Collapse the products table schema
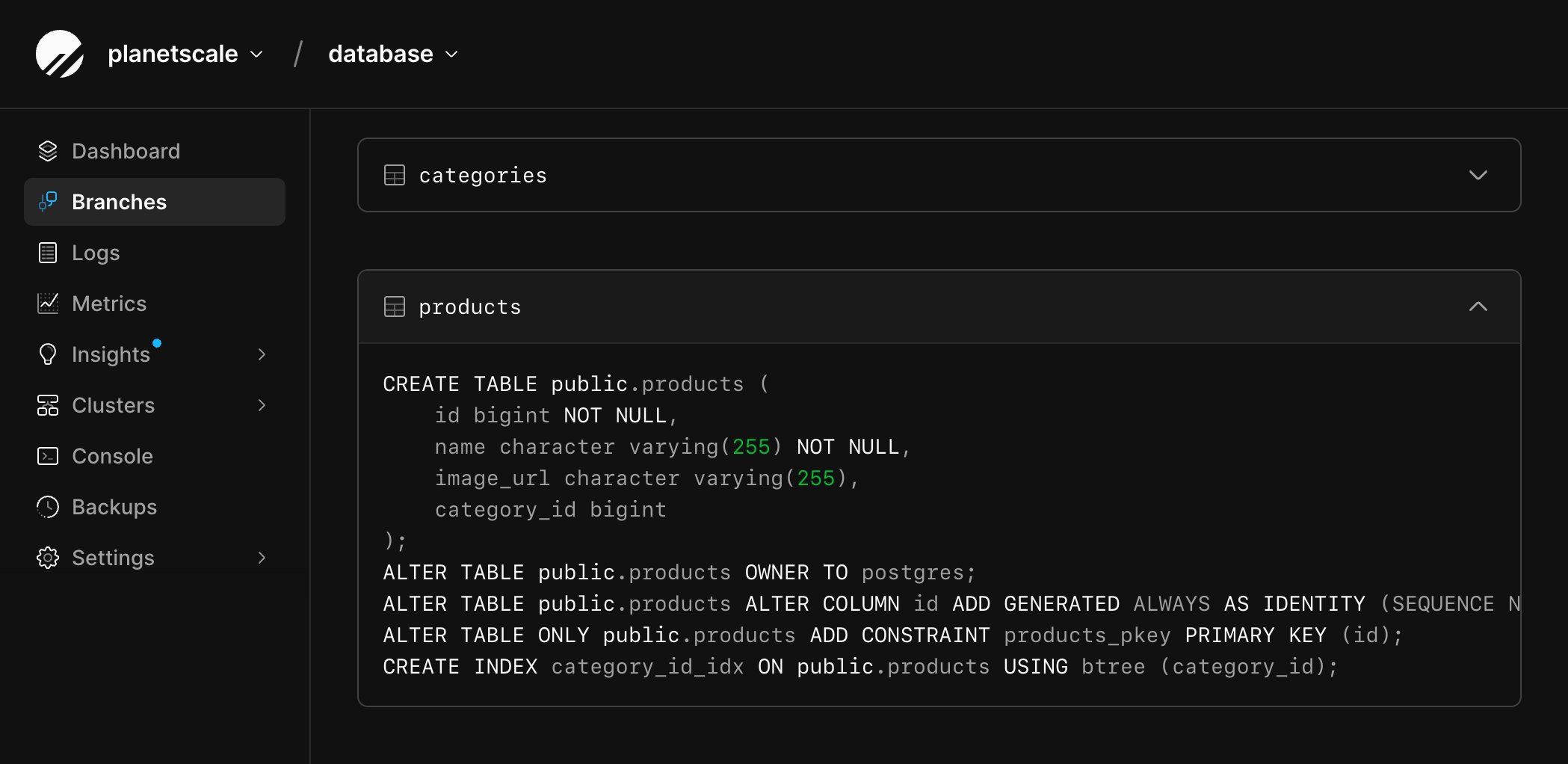Image resolution: width=1568 pixels, height=764 pixels. point(1478,306)
